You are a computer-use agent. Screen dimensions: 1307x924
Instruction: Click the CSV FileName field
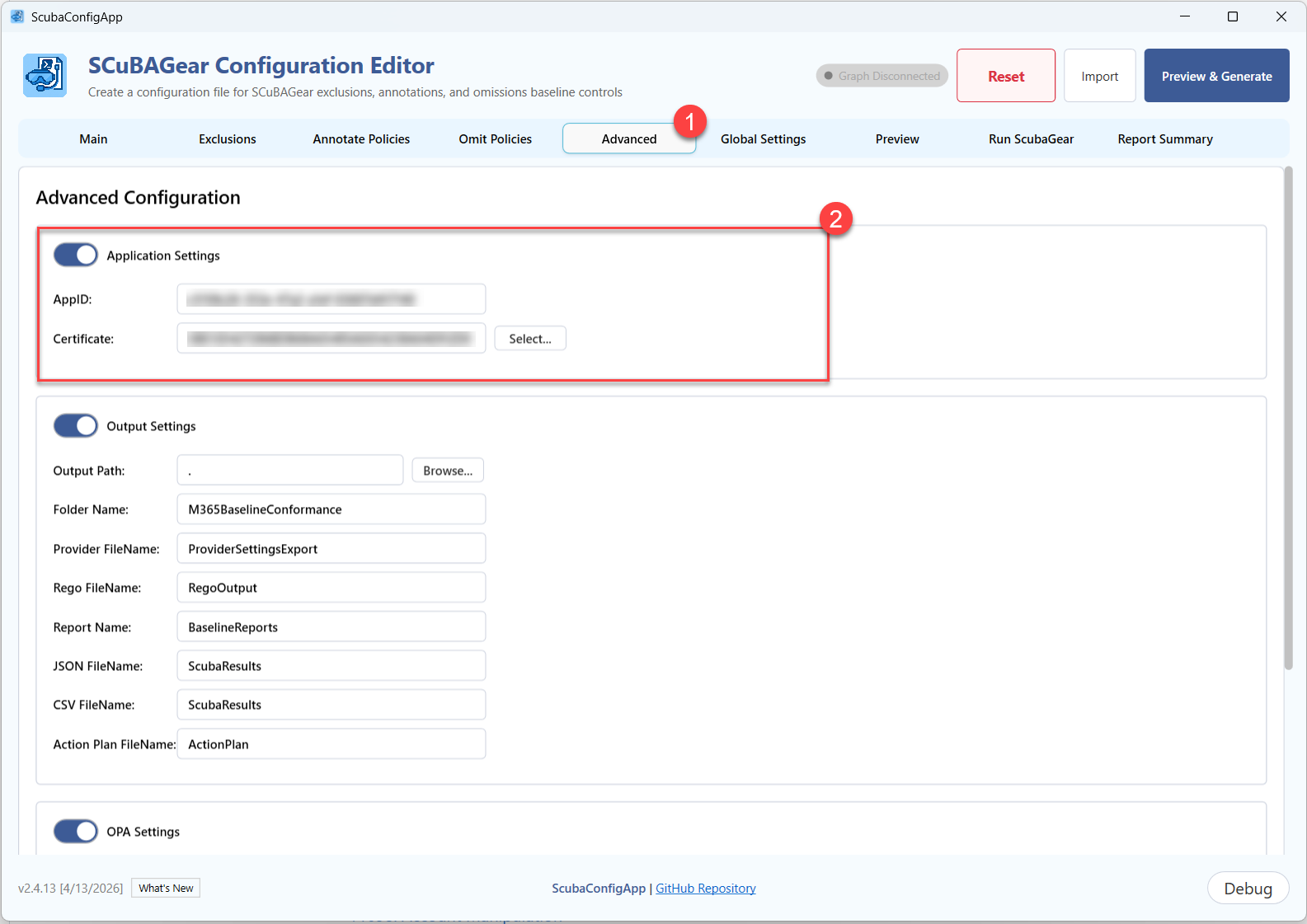point(331,705)
